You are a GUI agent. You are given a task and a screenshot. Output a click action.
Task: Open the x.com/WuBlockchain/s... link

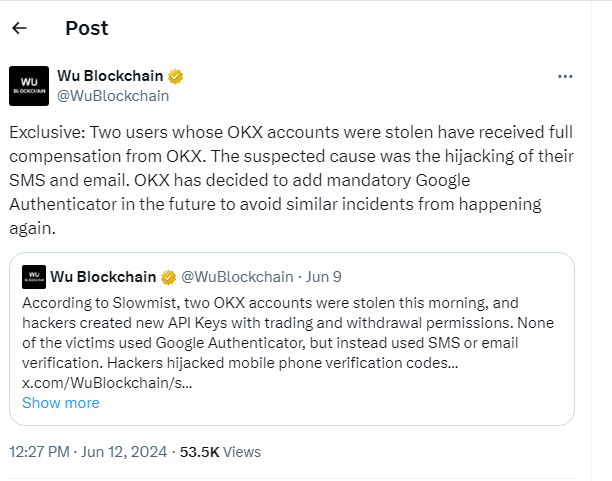(x=107, y=383)
